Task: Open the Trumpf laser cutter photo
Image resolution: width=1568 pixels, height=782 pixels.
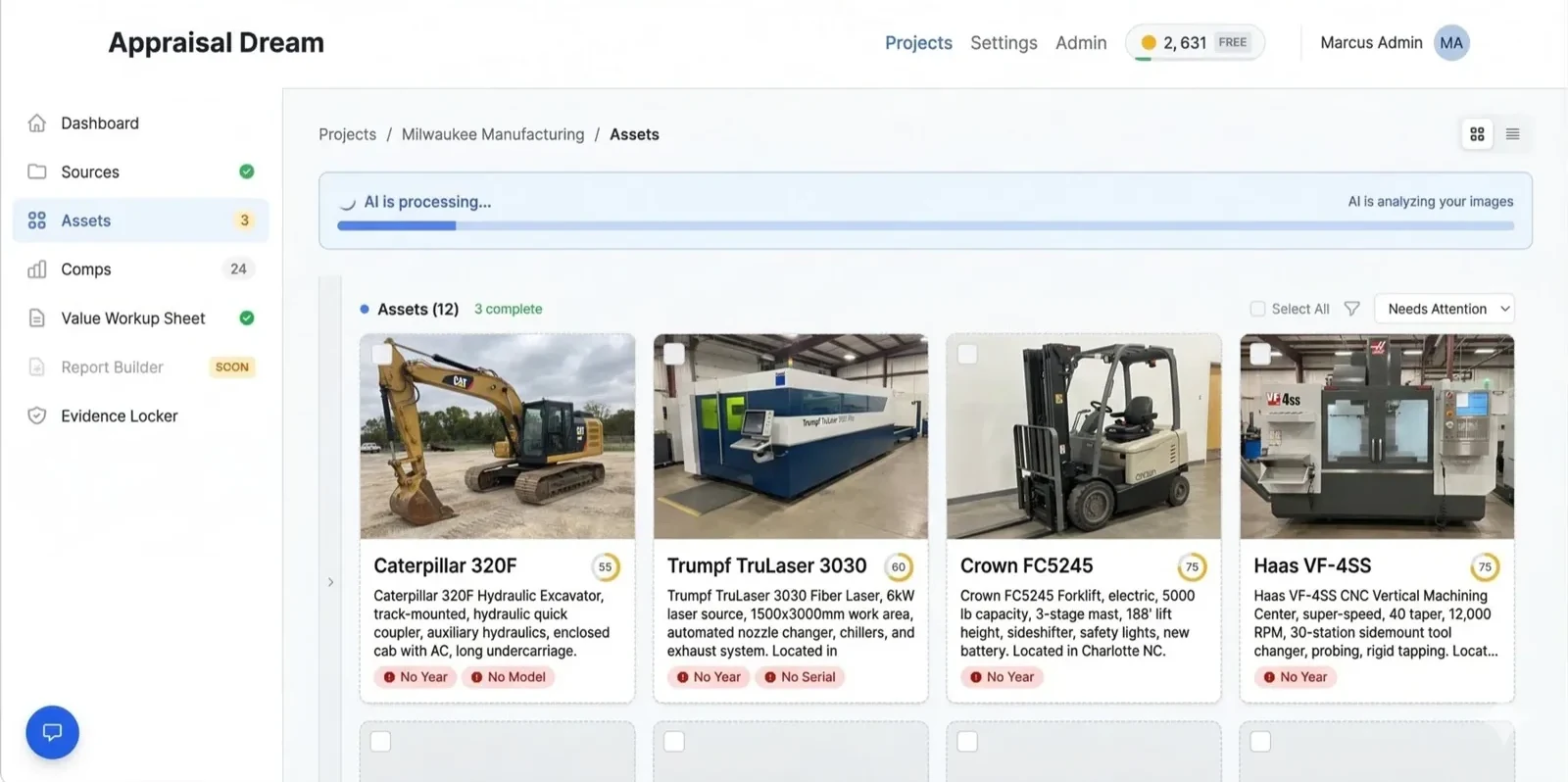Action: (x=791, y=436)
